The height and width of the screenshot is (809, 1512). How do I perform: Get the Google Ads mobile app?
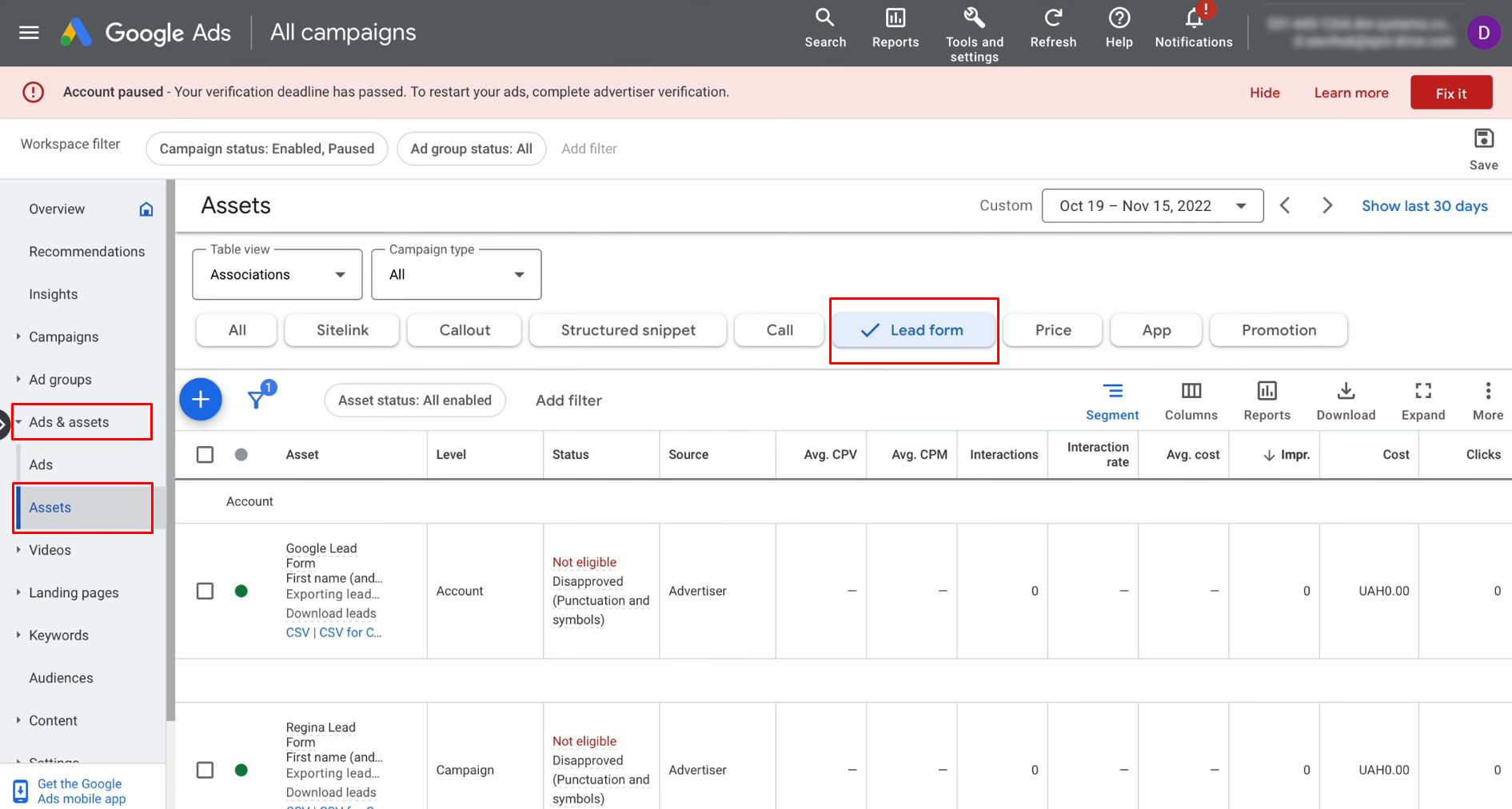tap(82, 791)
